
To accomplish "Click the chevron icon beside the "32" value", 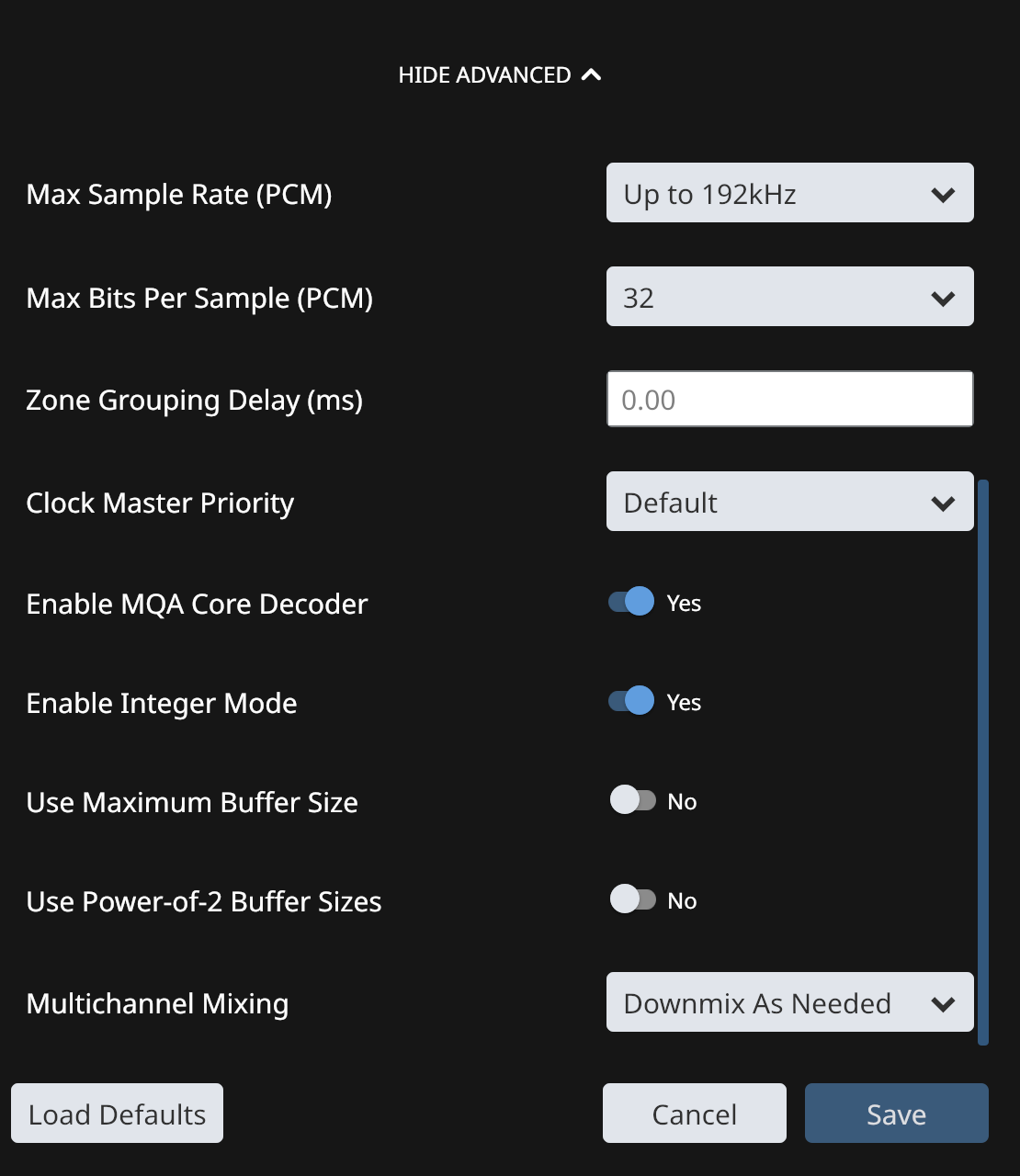I will click(941, 298).
